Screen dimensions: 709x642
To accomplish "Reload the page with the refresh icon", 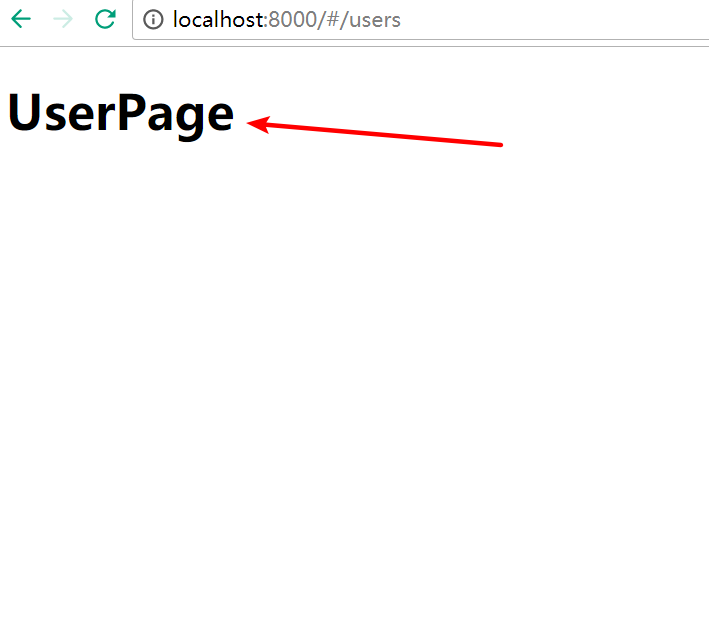I will (x=105, y=19).
